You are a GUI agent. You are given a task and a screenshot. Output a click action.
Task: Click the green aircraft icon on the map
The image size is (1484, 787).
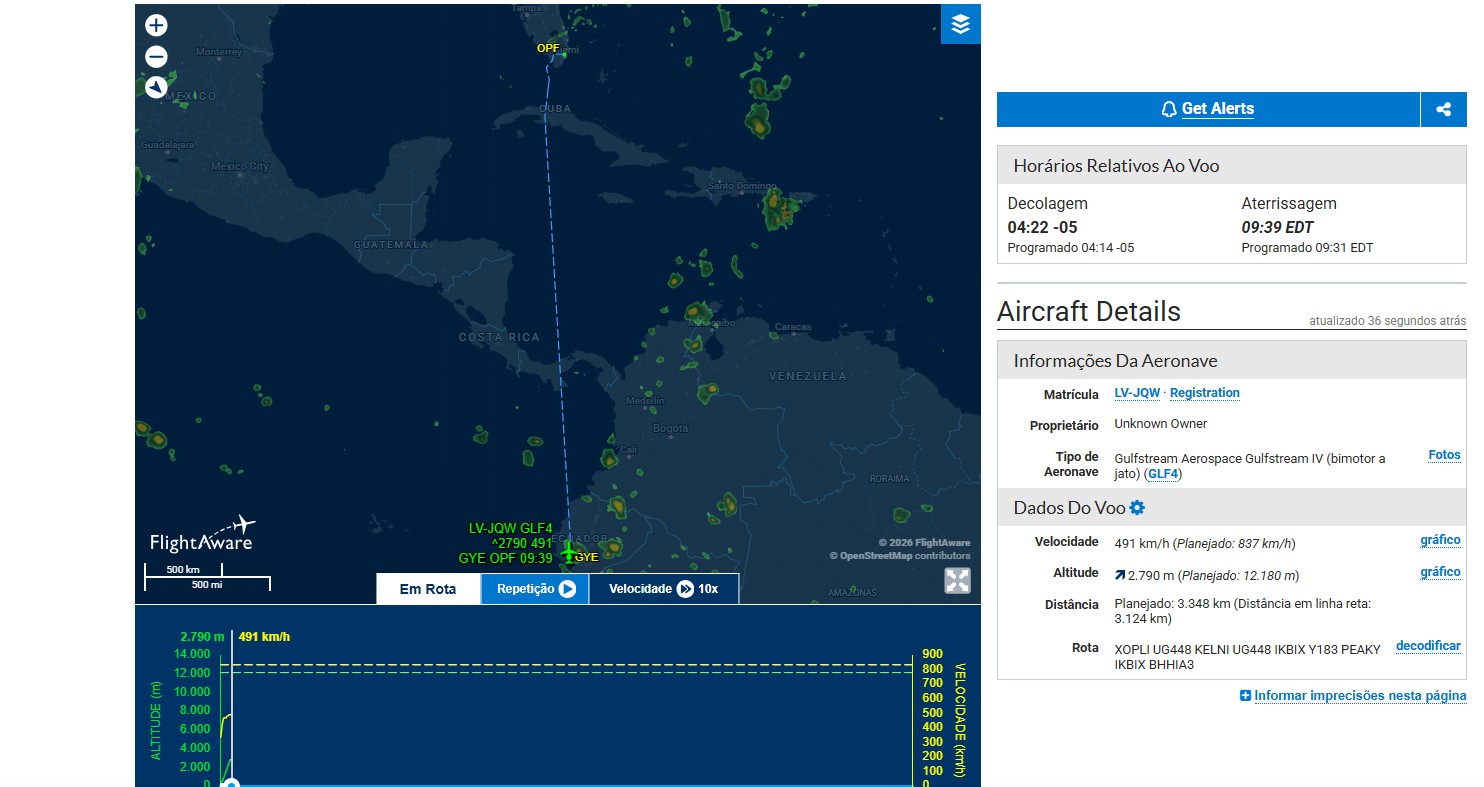pos(569,551)
